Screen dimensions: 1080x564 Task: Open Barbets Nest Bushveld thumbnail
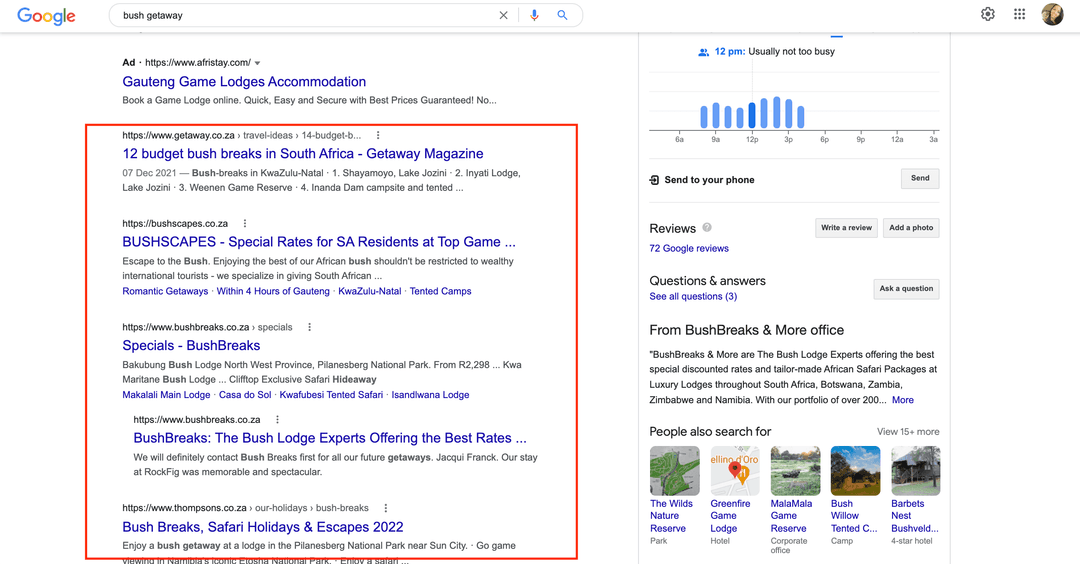coord(915,471)
